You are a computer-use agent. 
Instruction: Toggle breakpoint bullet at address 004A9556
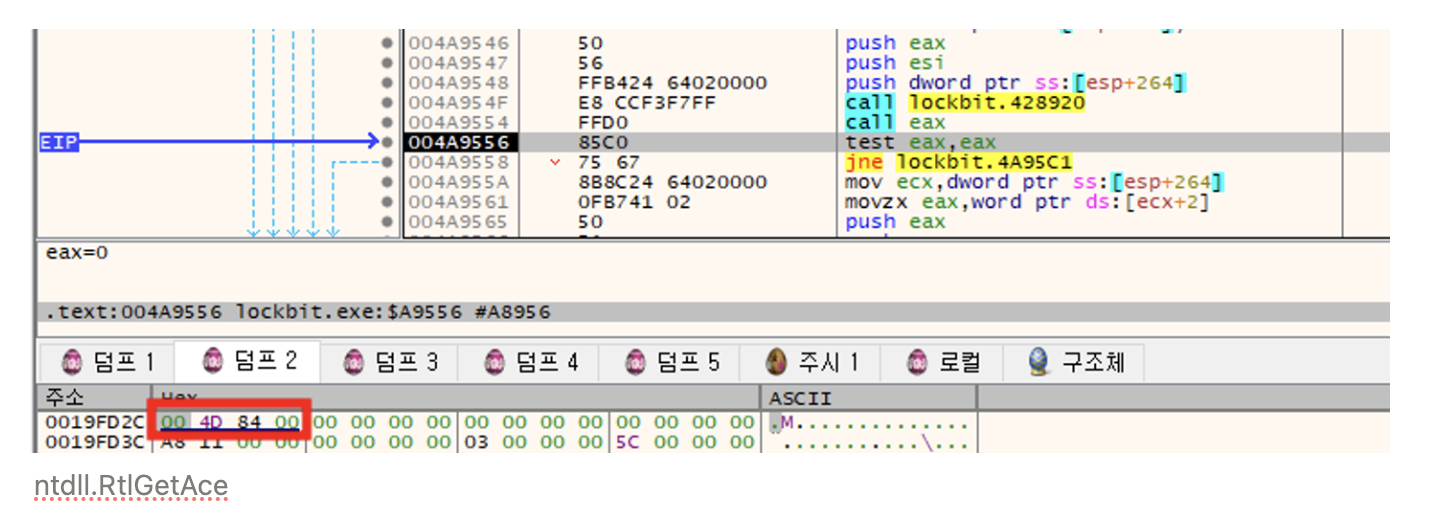tap(387, 142)
